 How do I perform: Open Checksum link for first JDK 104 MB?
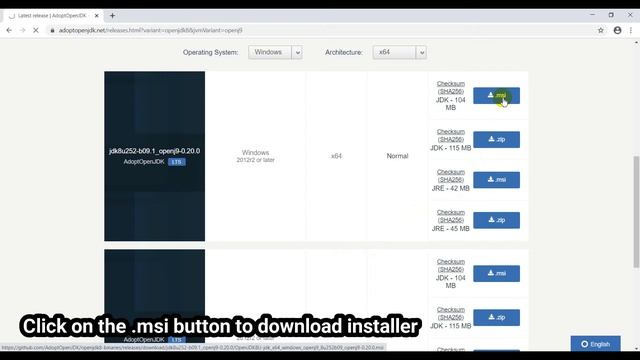point(451,87)
